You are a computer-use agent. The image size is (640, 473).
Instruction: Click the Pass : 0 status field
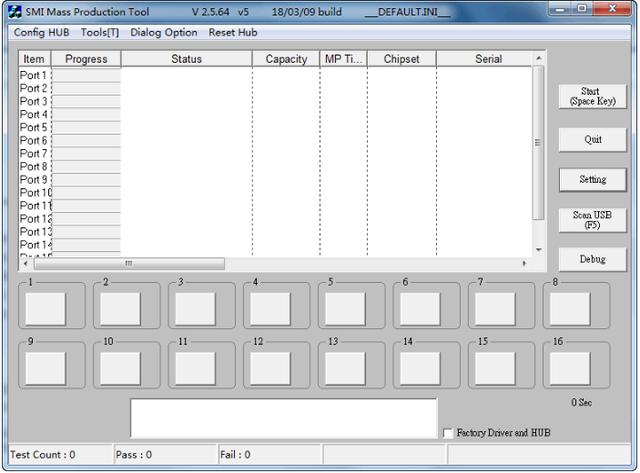click(165, 454)
